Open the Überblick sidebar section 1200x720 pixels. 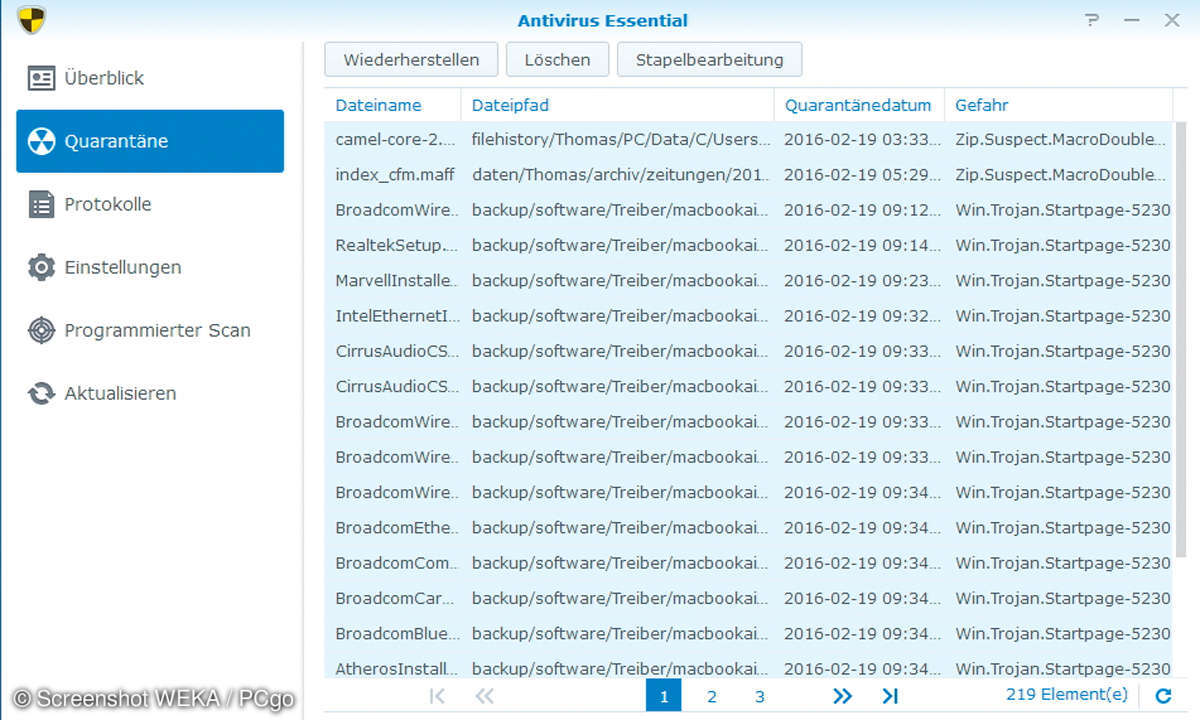pyautogui.click(x=150, y=78)
